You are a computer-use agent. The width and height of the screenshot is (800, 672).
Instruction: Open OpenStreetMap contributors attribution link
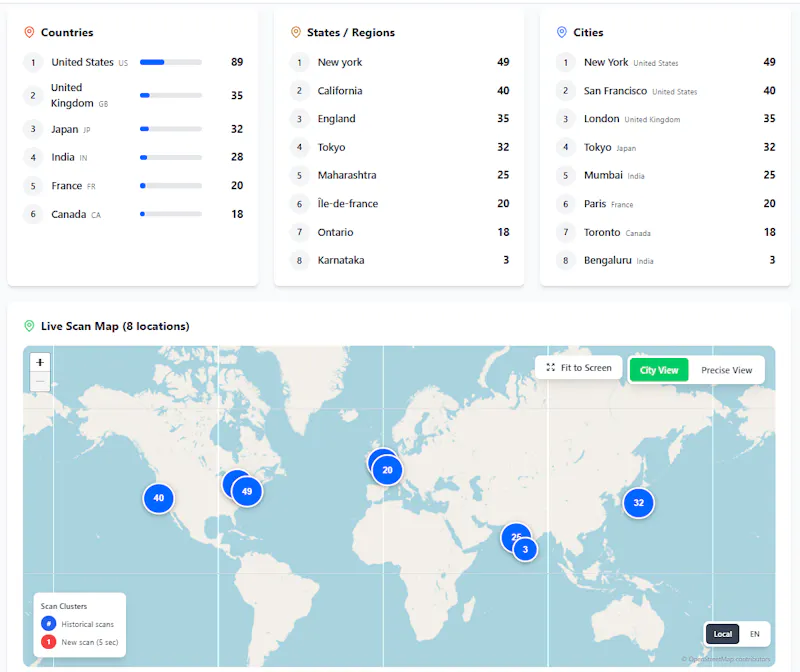pos(729,659)
